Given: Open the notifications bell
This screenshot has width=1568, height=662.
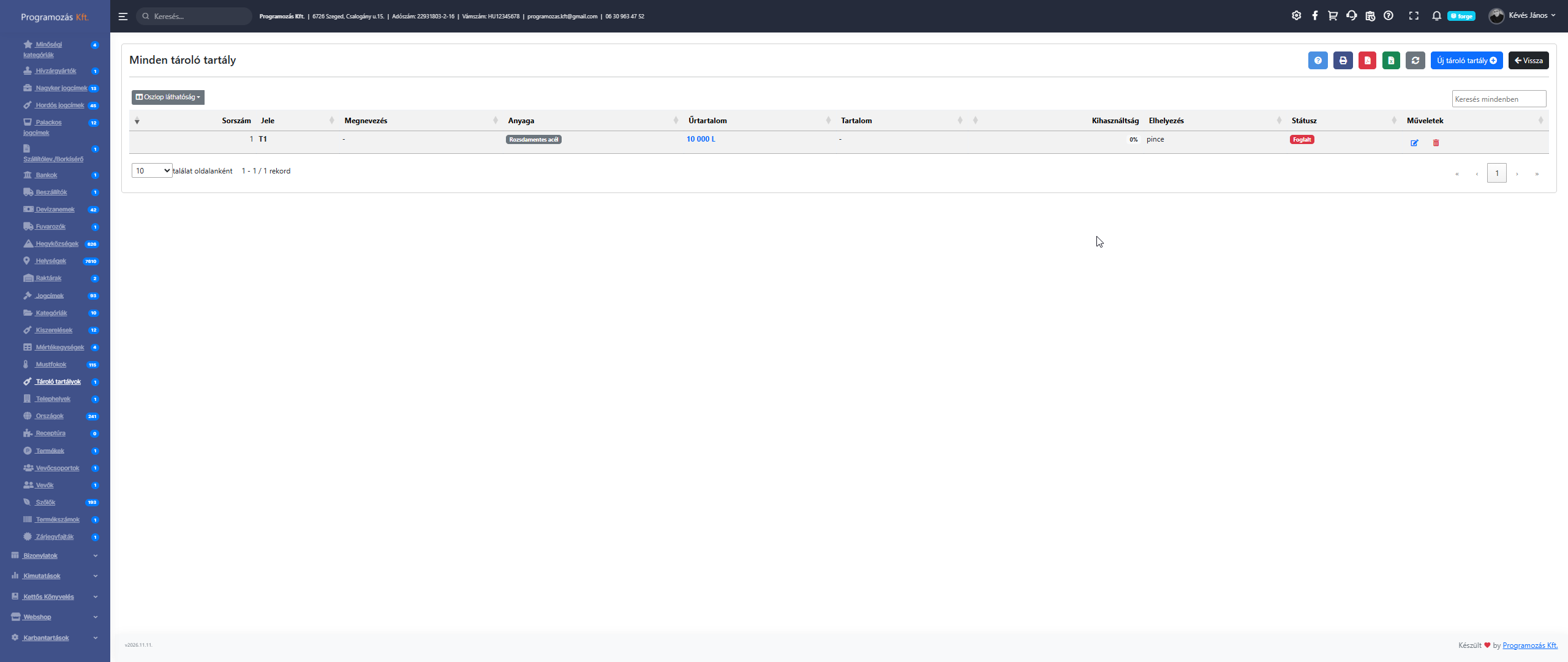Looking at the screenshot, I should (1436, 16).
